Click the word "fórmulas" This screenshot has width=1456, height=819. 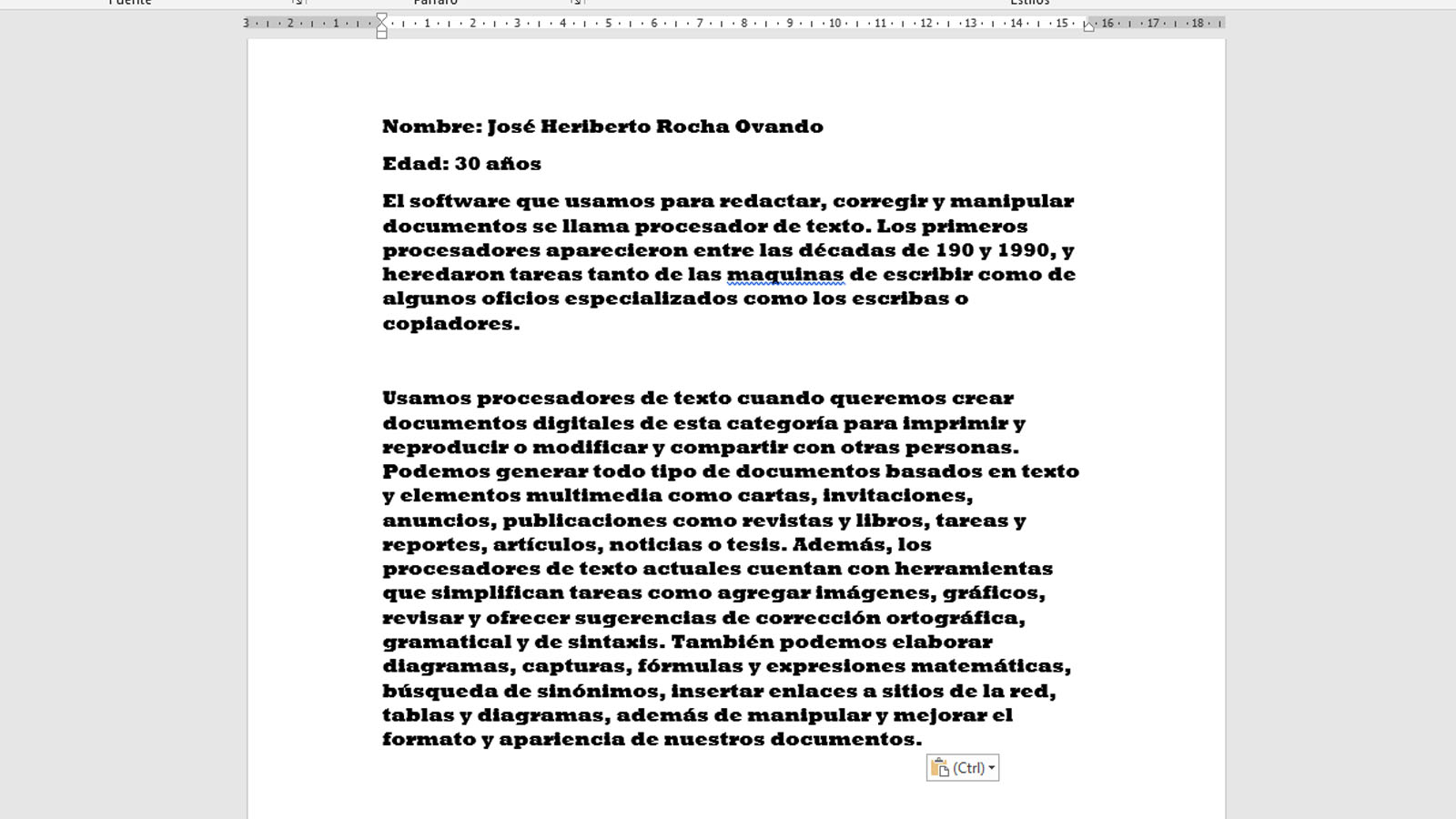(x=691, y=667)
